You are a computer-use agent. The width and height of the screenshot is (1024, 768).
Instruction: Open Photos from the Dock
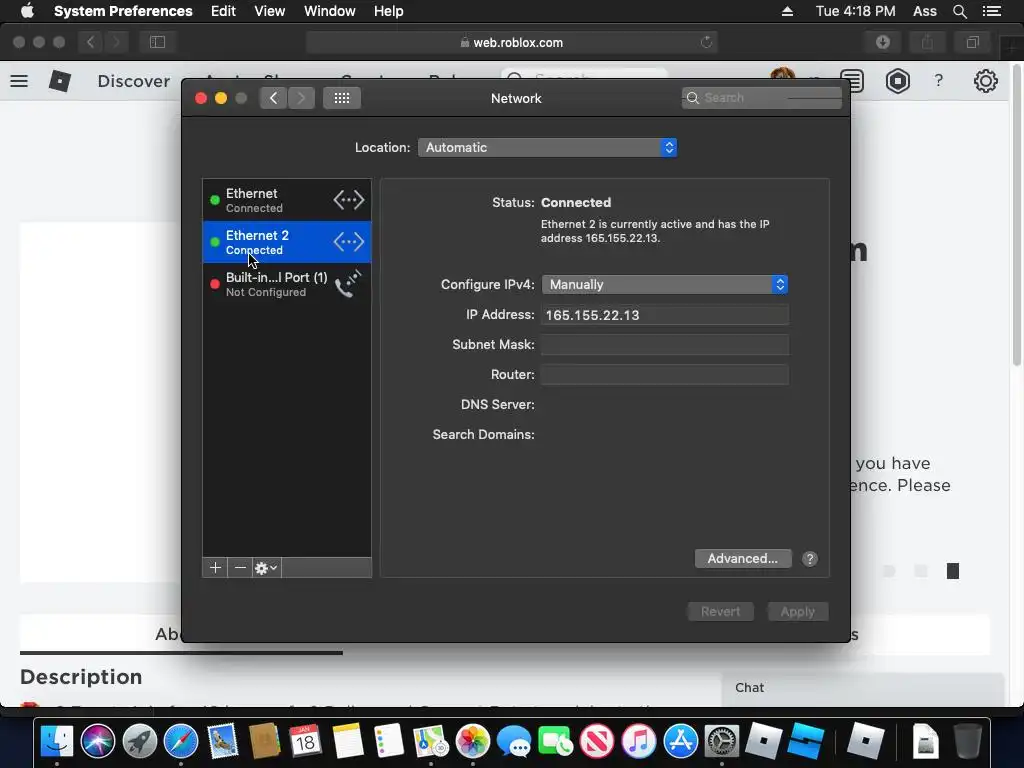click(472, 741)
